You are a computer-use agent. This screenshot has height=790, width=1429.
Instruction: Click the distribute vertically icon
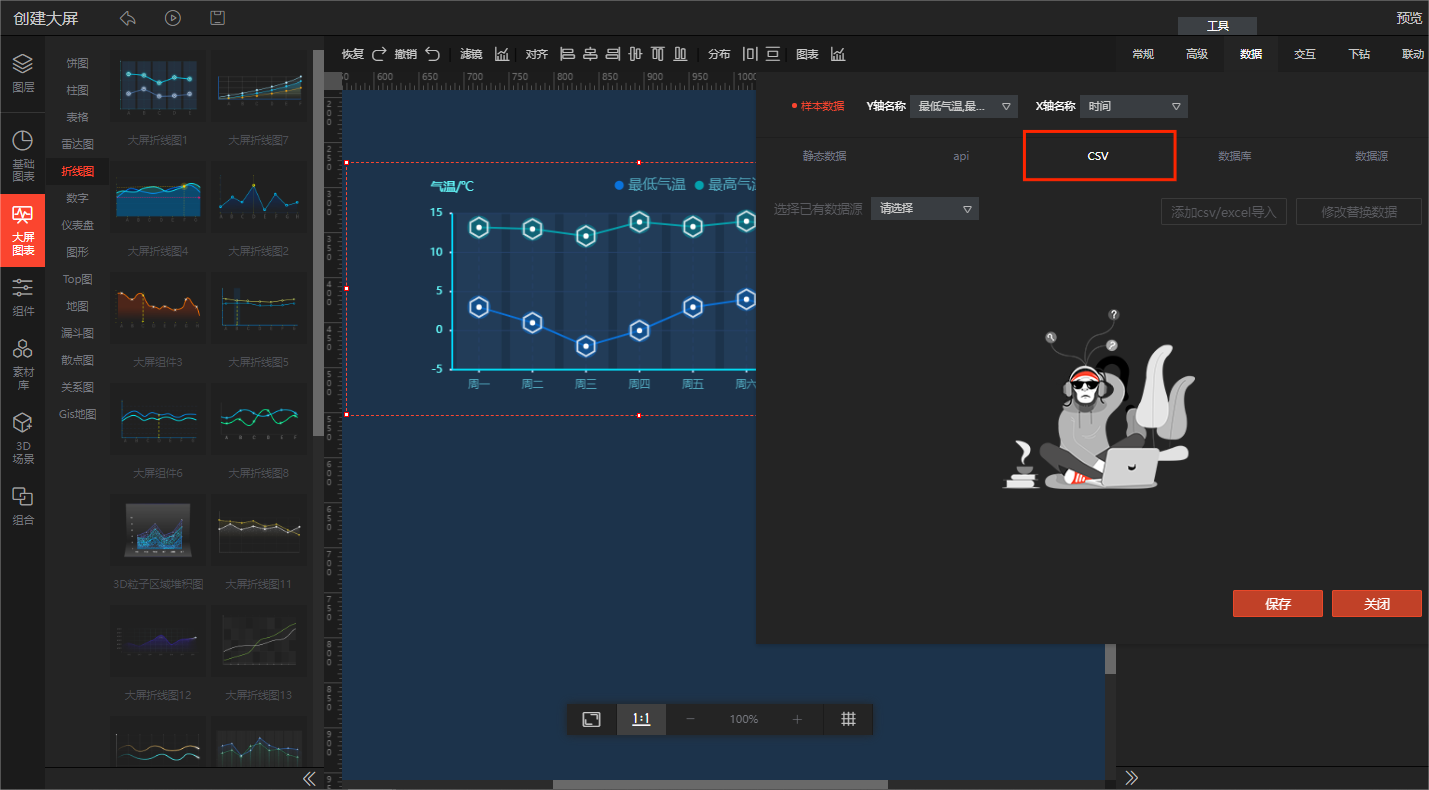tap(773, 54)
